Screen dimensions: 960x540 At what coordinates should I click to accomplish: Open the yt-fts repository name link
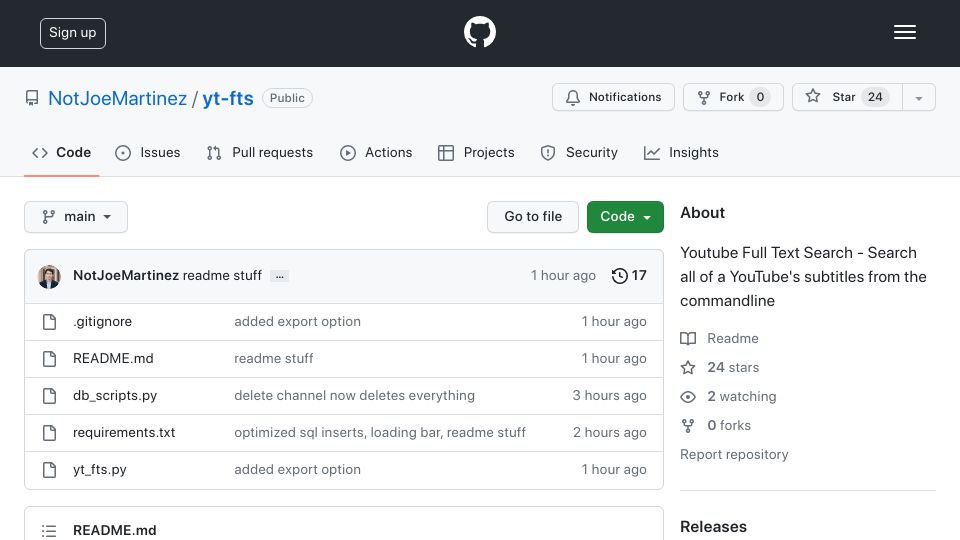click(228, 99)
